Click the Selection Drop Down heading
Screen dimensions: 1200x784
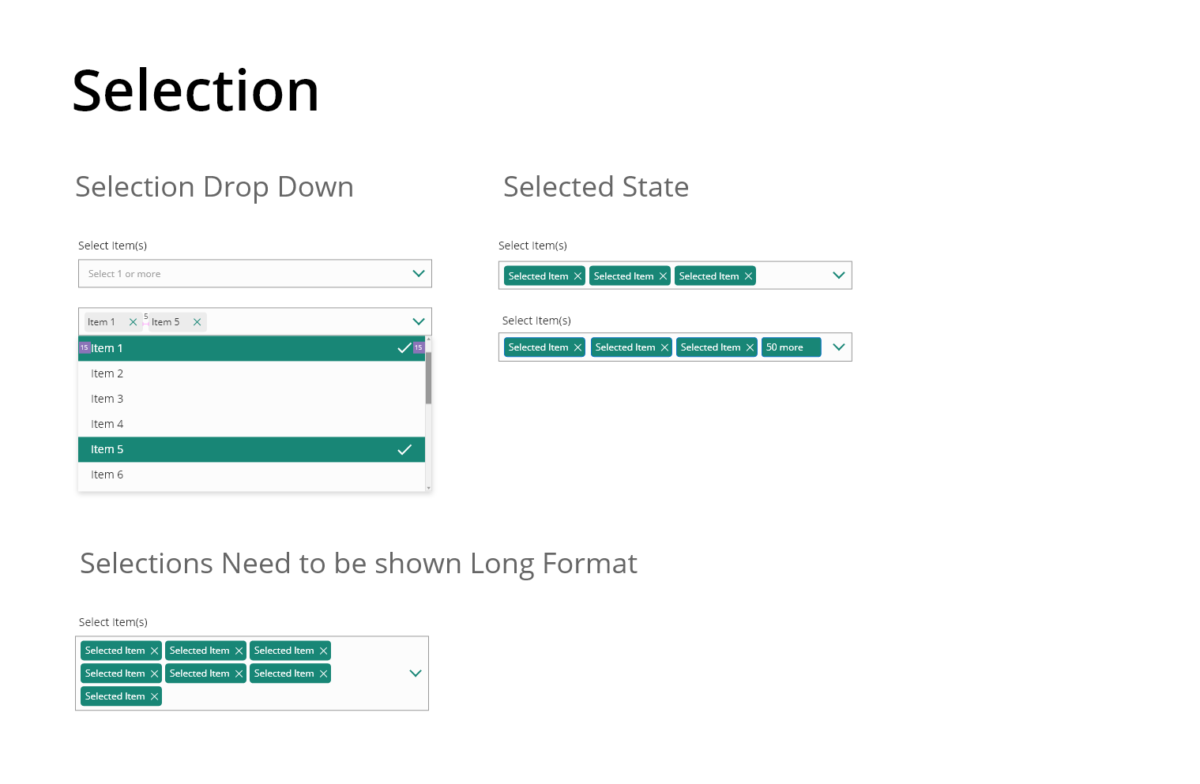point(214,187)
